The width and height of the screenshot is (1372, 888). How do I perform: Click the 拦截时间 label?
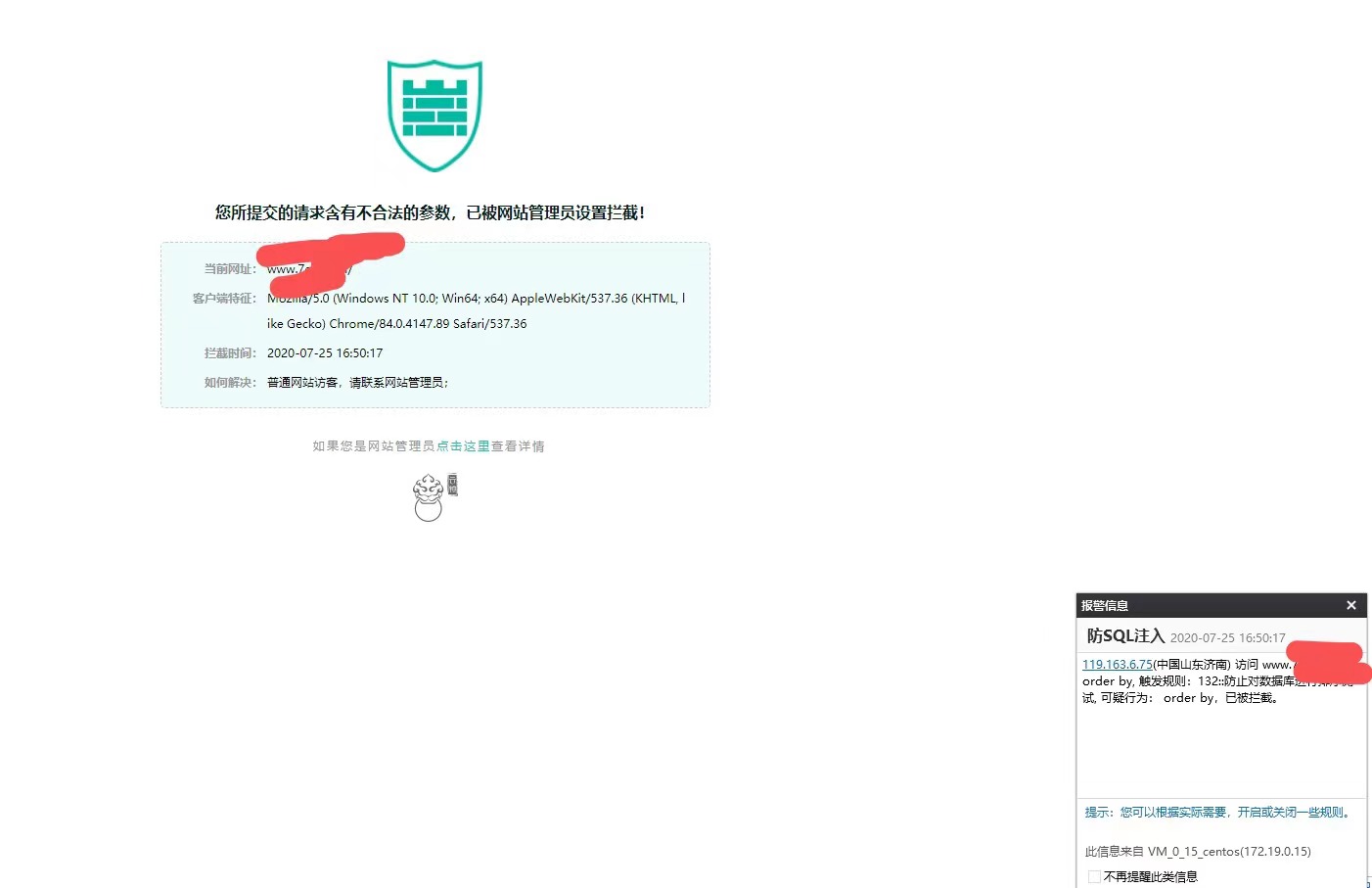pos(230,353)
